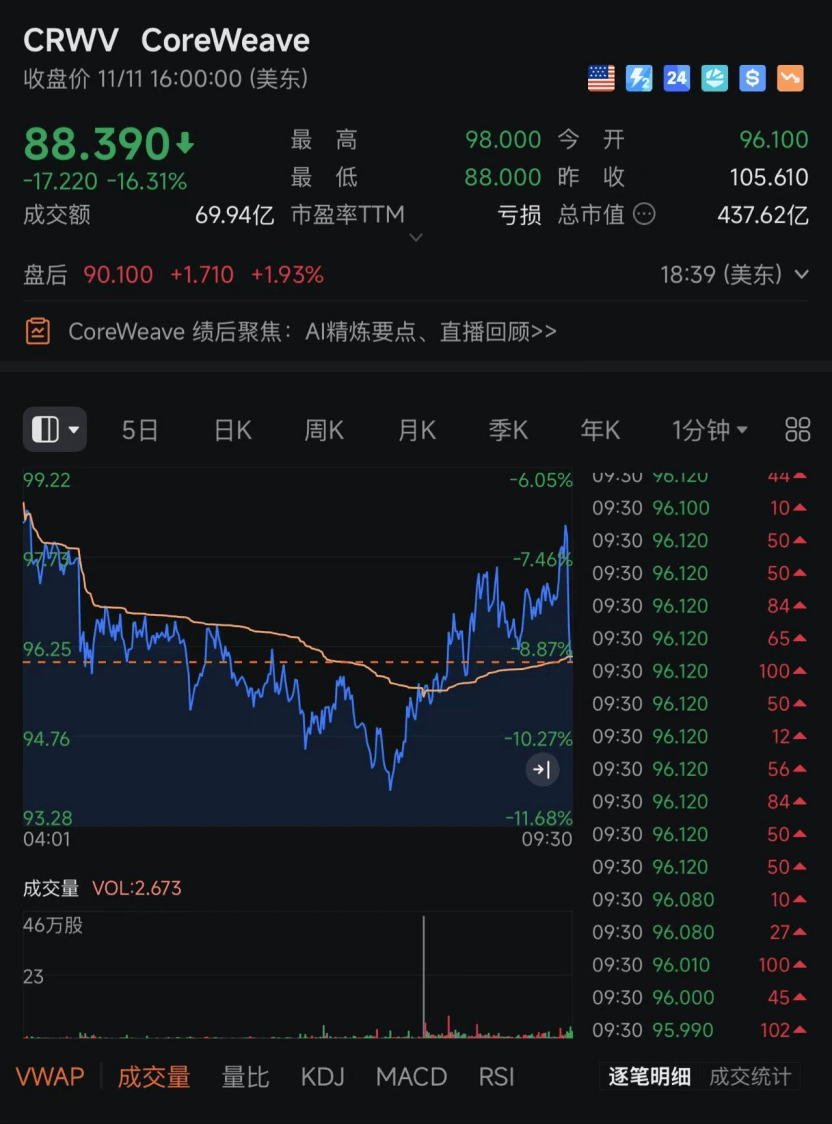
Task: Open the four-square chart grid icon
Action: 797,430
